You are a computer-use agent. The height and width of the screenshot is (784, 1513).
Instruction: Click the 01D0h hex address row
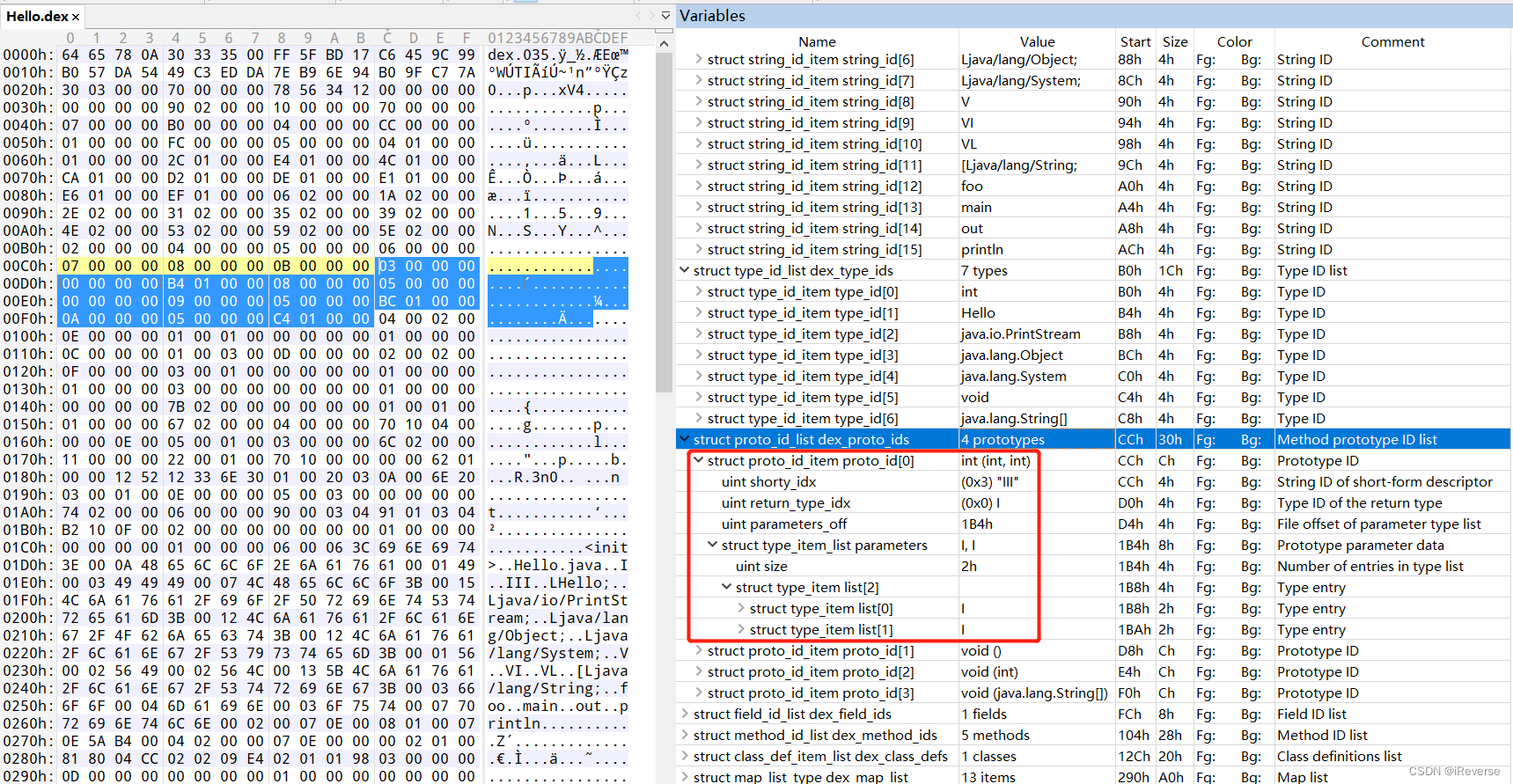tap(28, 565)
